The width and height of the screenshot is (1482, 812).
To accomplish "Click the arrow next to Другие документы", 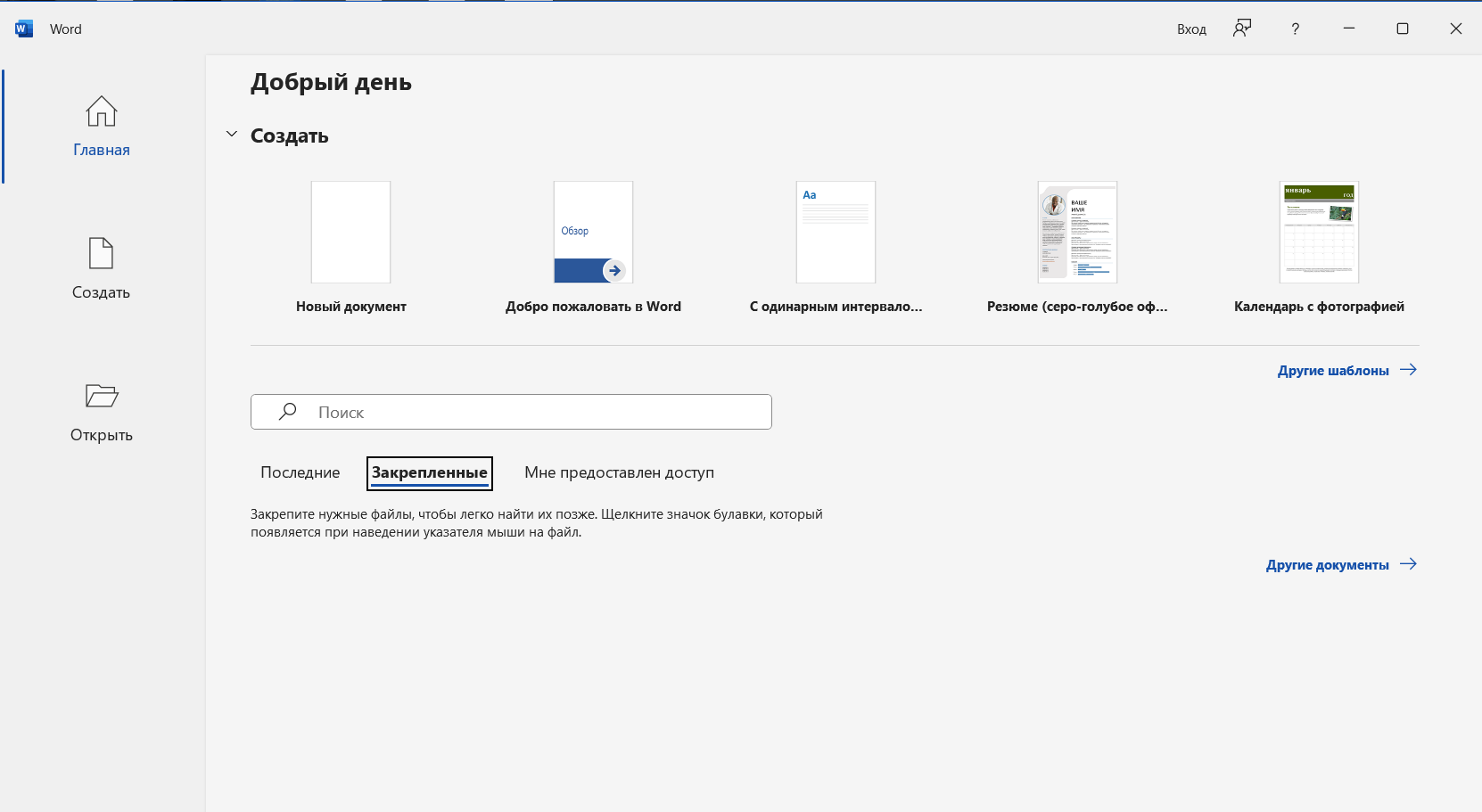I will [1408, 564].
